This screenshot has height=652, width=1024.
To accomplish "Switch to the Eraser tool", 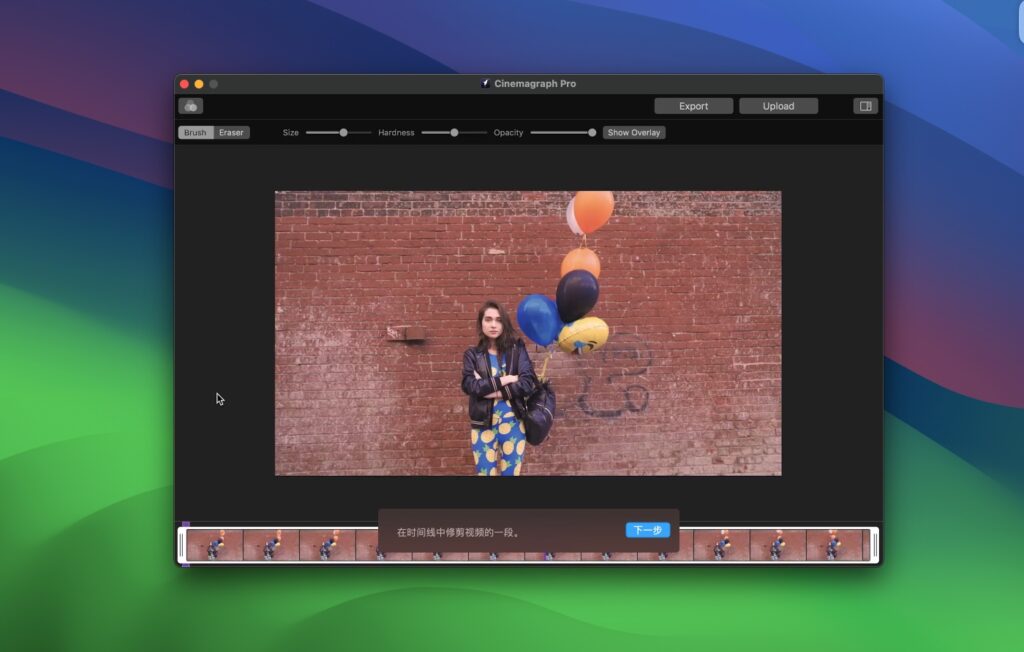I will [x=230, y=132].
